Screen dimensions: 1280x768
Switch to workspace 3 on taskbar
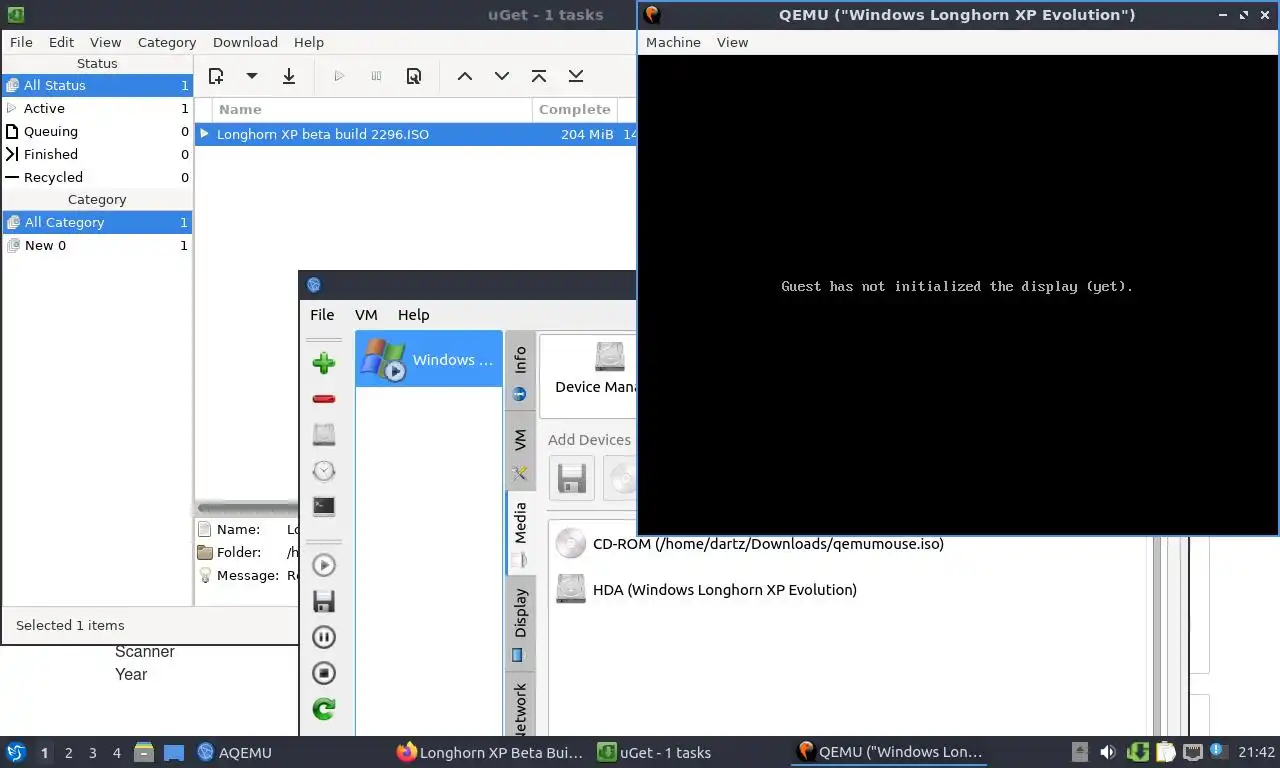click(x=92, y=752)
